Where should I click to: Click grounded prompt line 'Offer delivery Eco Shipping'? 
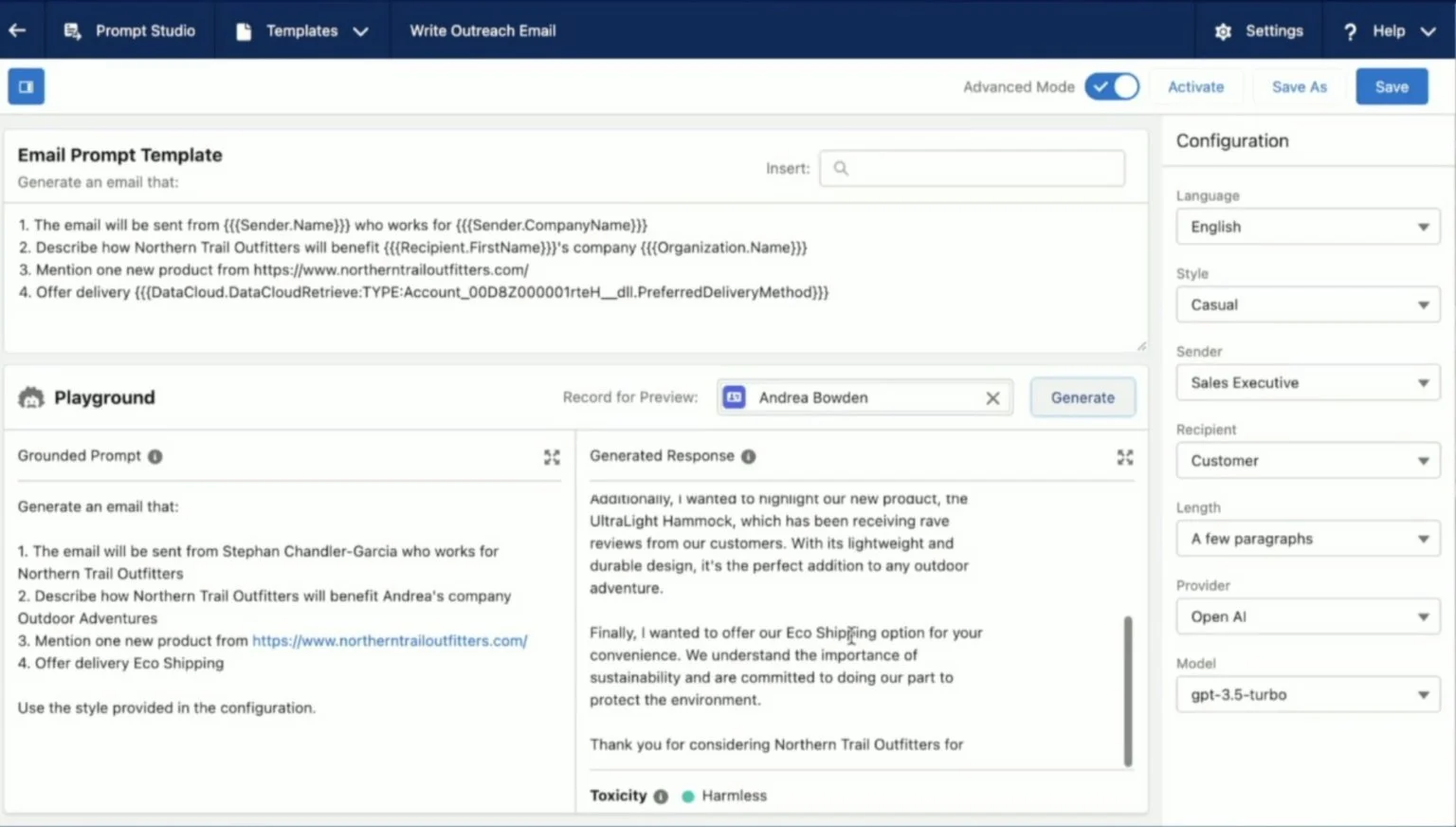(120, 663)
